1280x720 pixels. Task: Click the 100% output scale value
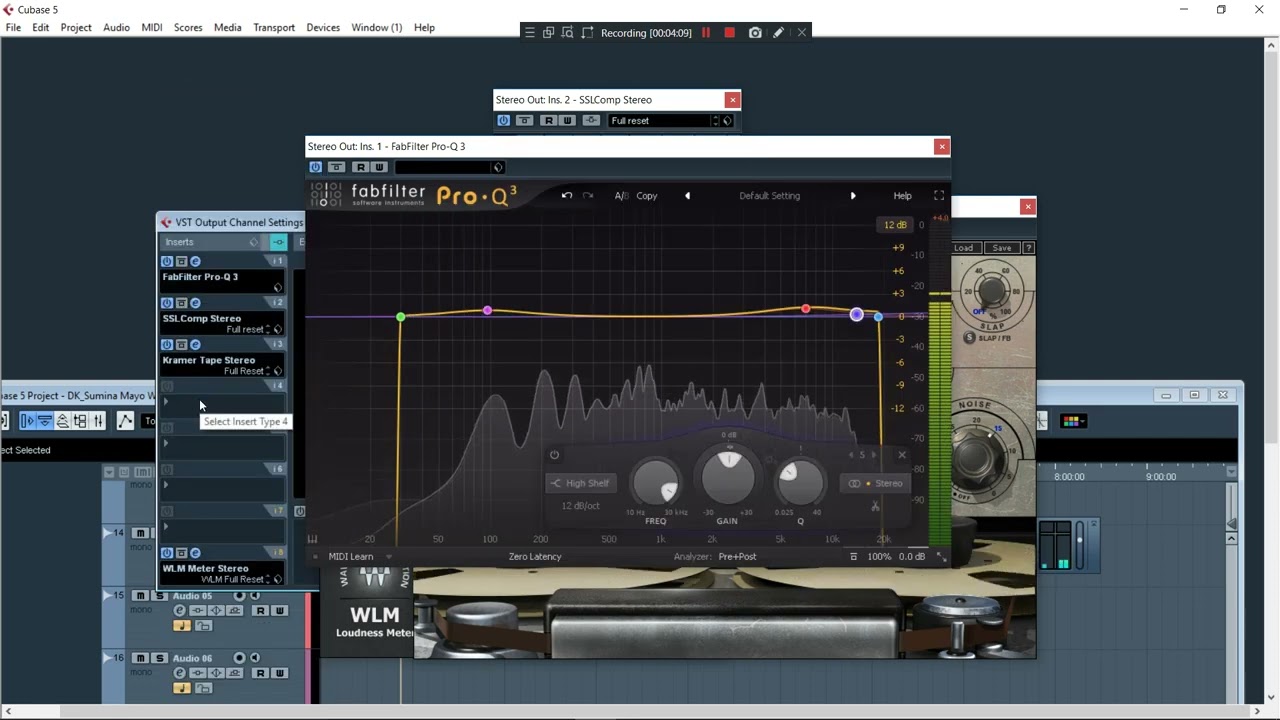[879, 557]
